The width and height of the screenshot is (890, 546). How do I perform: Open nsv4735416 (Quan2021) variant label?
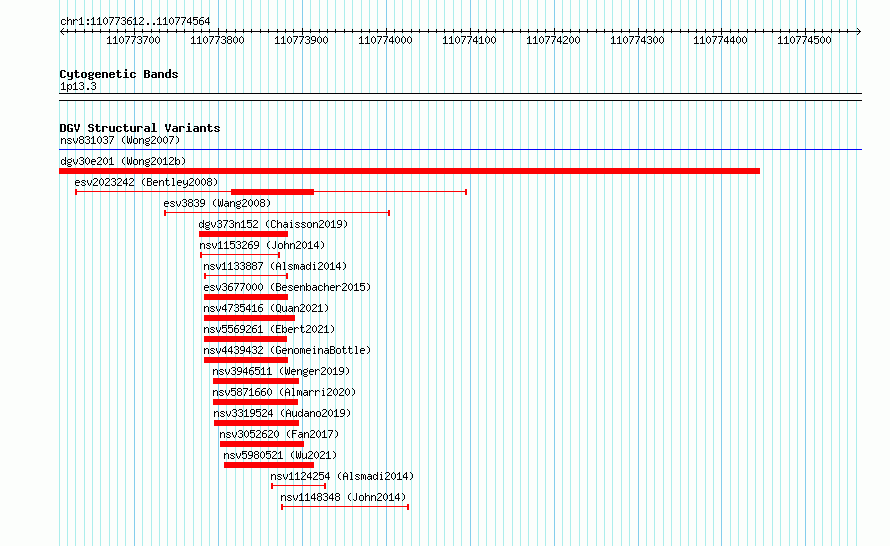[x=266, y=308]
